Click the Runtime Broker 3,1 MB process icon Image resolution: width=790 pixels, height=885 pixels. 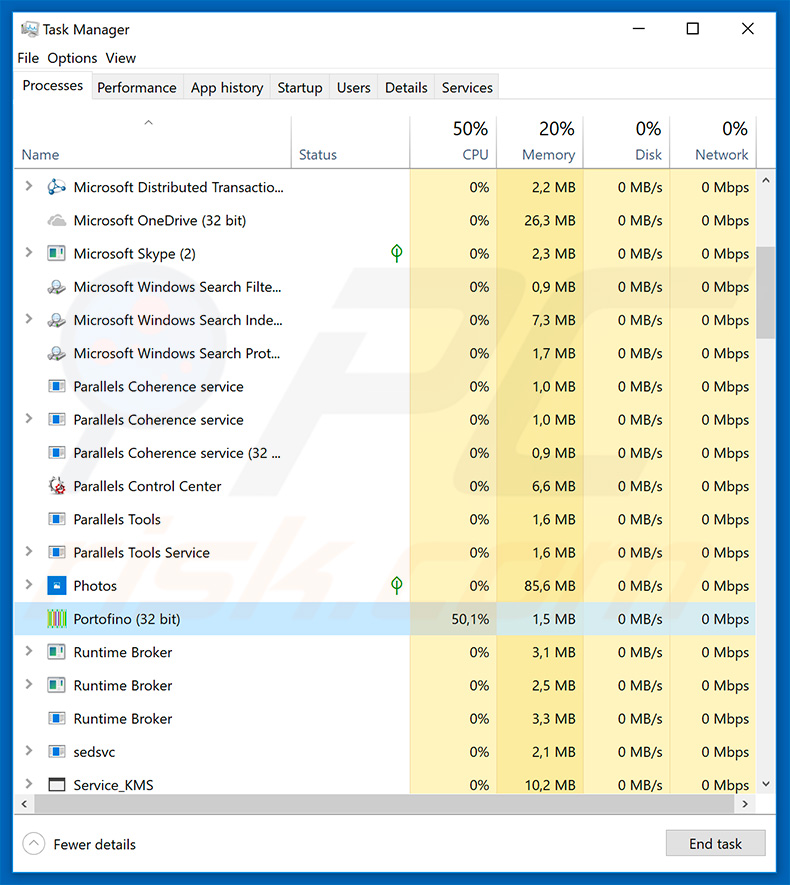[x=56, y=652]
